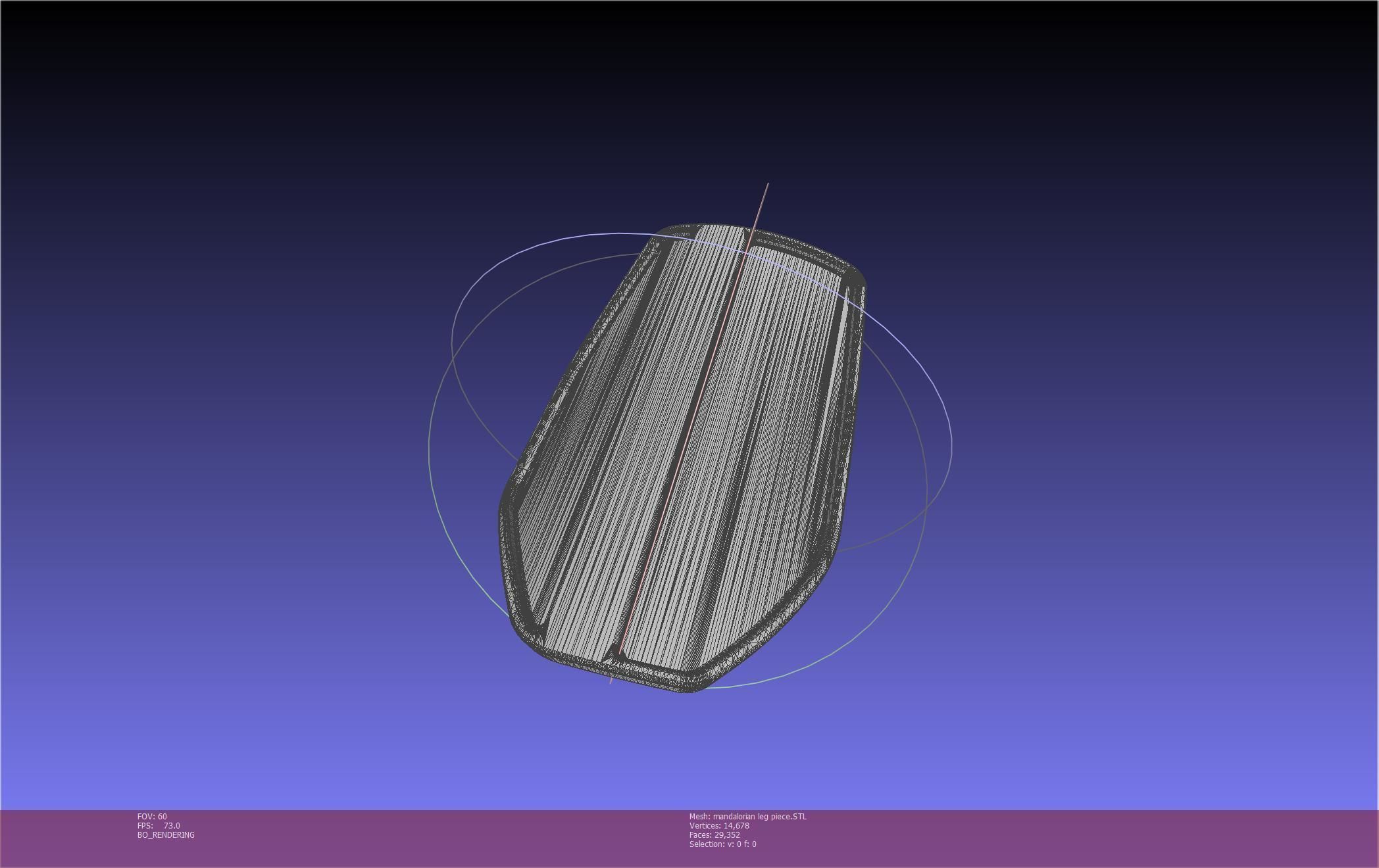The image size is (1379, 868).
Task: Click the wireframe leg piece mesh
Action: [682, 458]
